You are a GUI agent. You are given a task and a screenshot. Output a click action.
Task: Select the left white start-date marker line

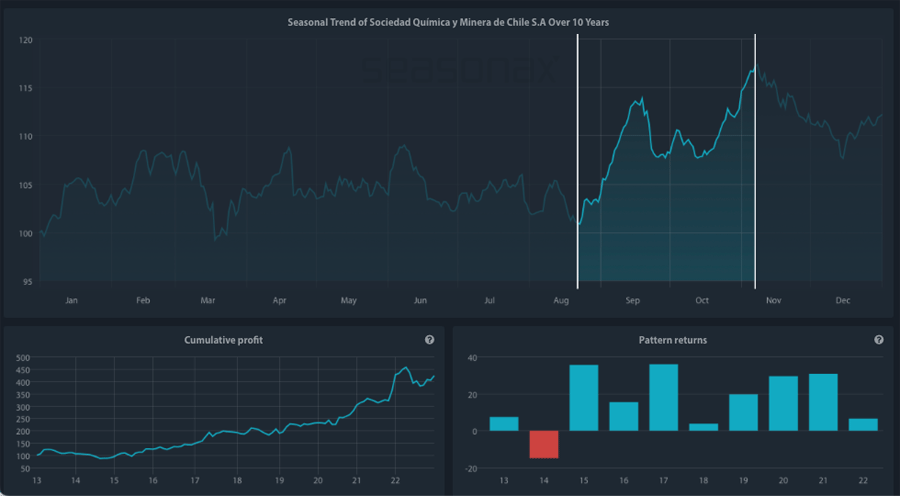578,160
